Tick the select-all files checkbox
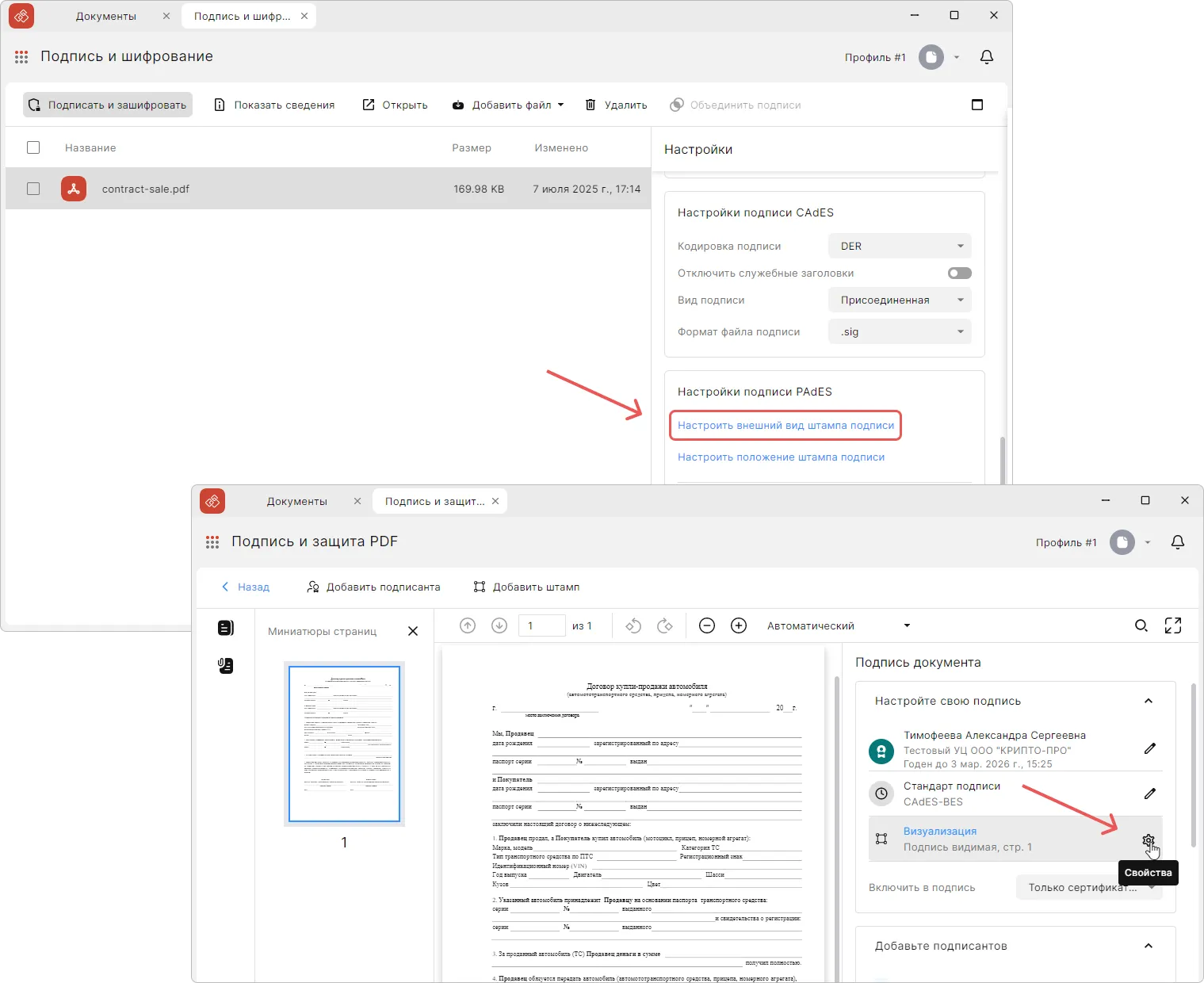The width and height of the screenshot is (1204, 983). click(33, 147)
